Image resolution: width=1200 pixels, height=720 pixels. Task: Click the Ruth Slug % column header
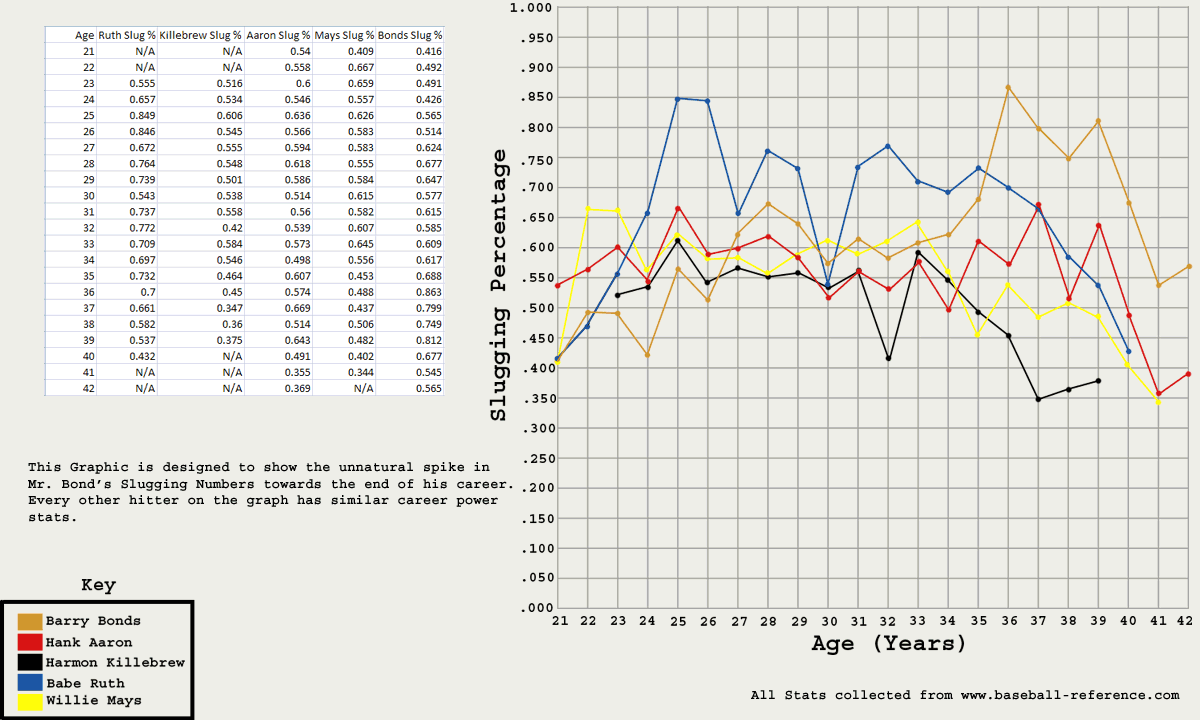coord(126,35)
